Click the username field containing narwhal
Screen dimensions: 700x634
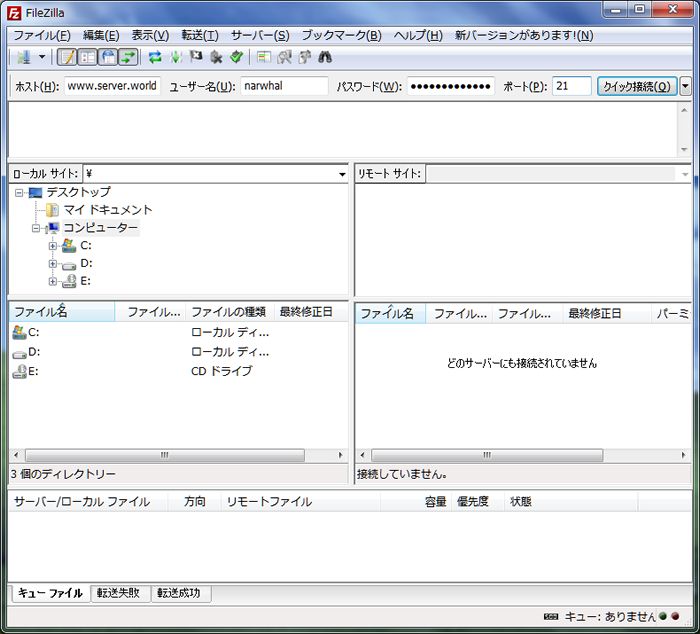click(x=284, y=86)
